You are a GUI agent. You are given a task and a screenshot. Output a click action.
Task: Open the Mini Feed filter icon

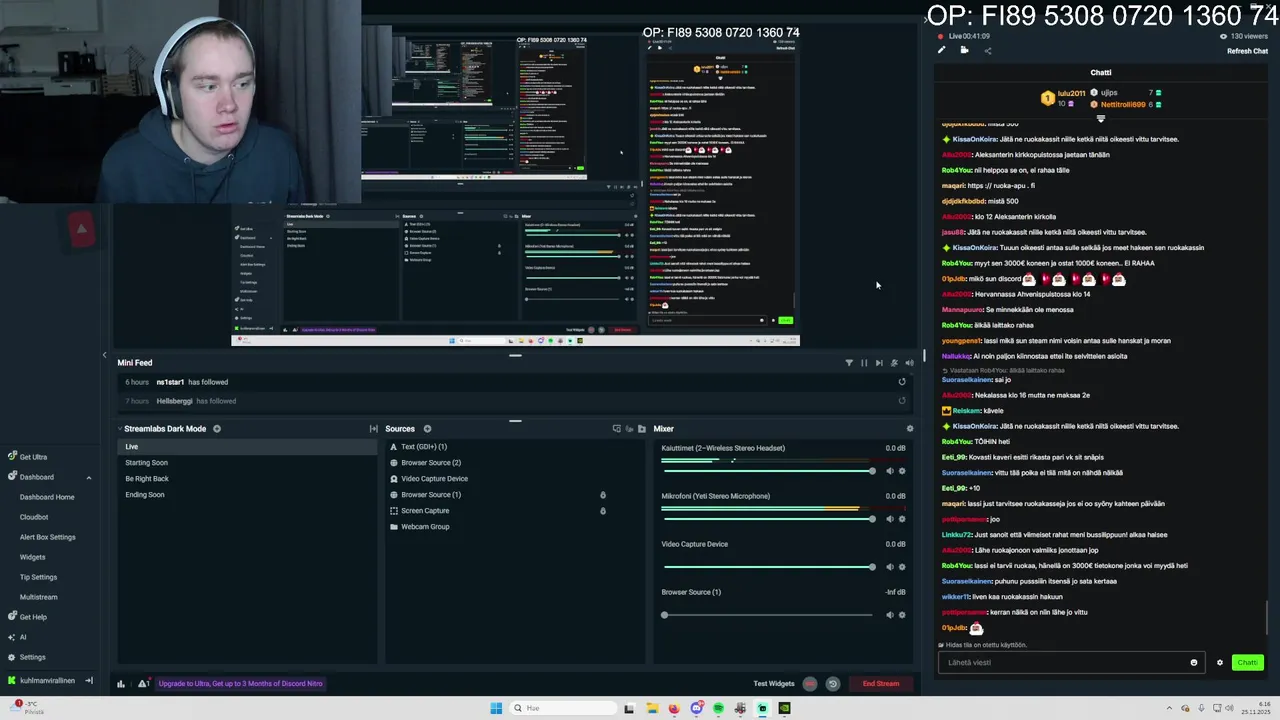[849, 363]
